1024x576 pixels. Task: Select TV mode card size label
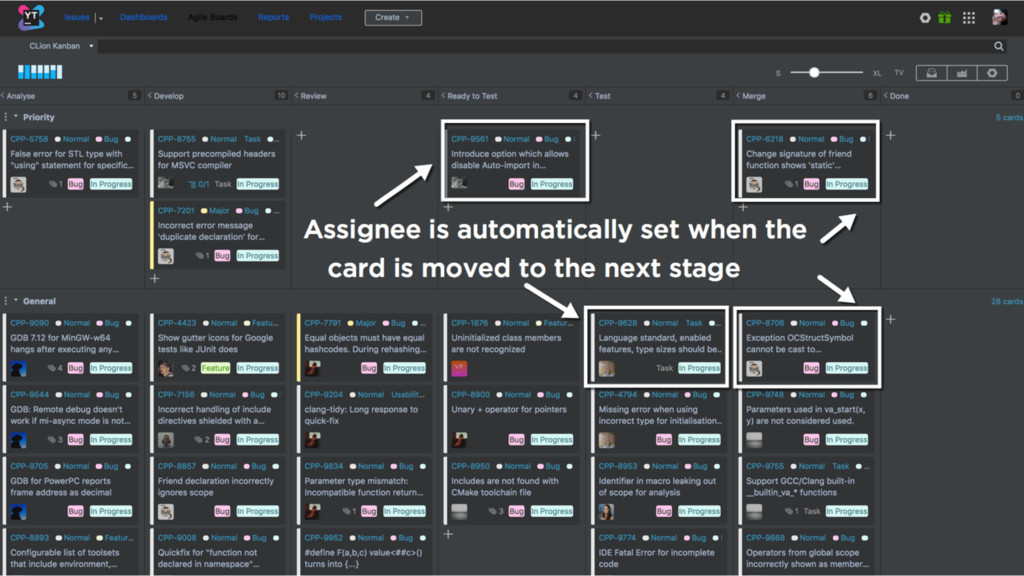tap(899, 73)
